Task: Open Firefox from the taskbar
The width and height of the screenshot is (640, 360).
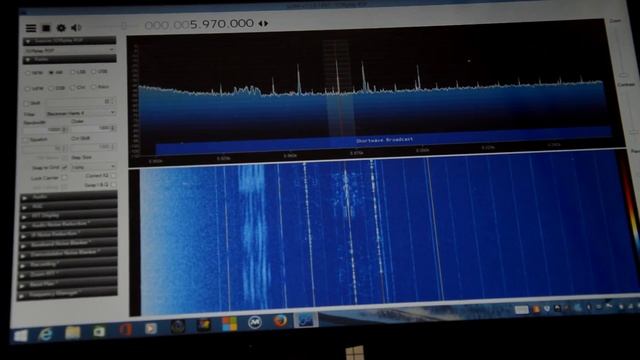Action: 280,321
